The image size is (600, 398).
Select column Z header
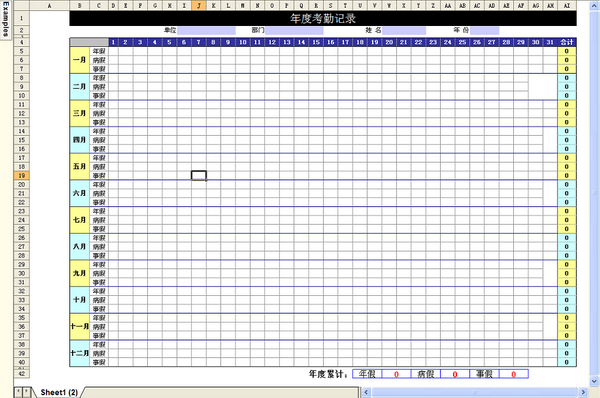coord(433,5)
